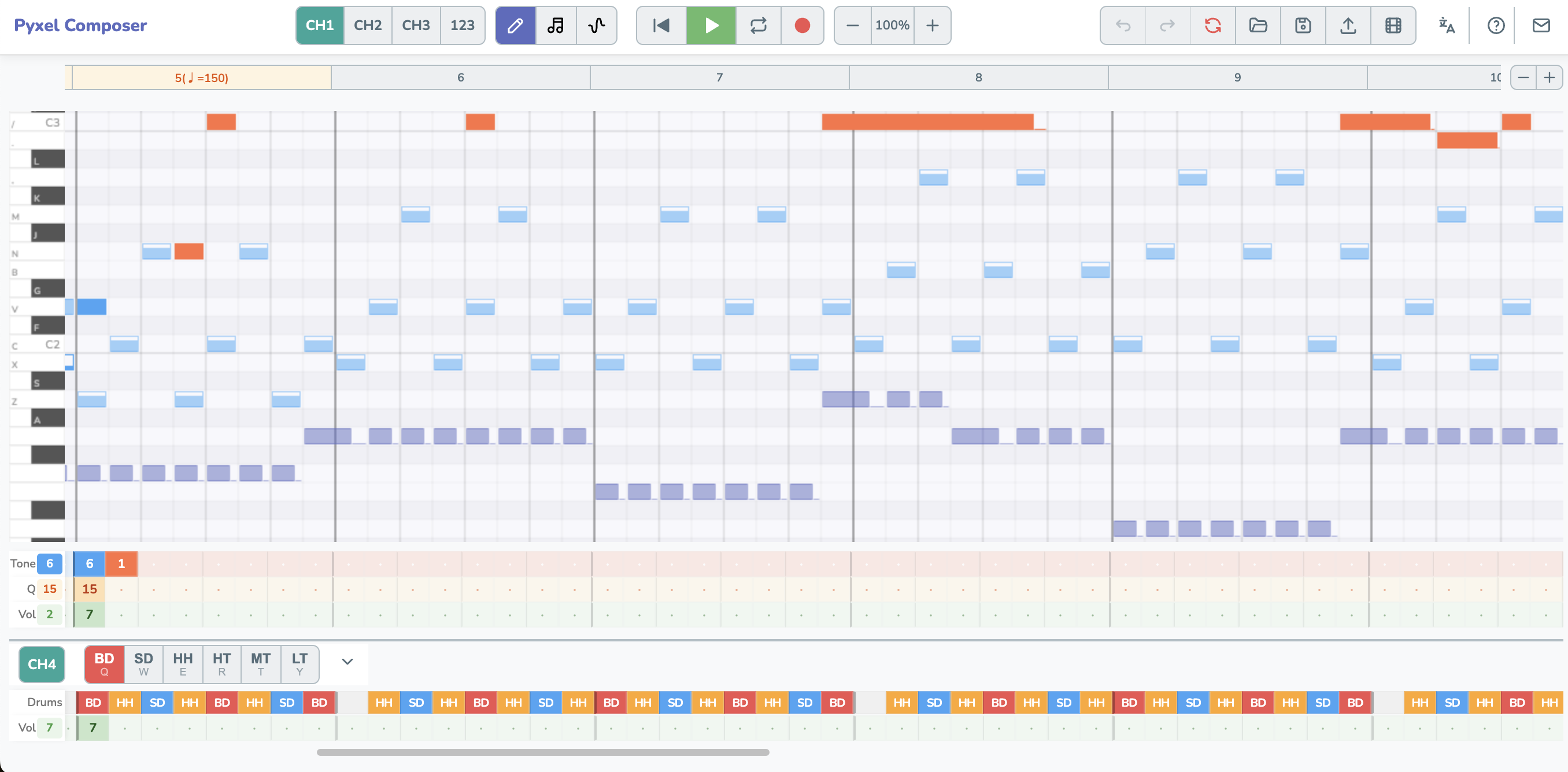Image resolution: width=1568 pixels, height=772 pixels.
Task: Click the drum Vol value 7 beside the label
Action: pyautogui.click(x=50, y=728)
